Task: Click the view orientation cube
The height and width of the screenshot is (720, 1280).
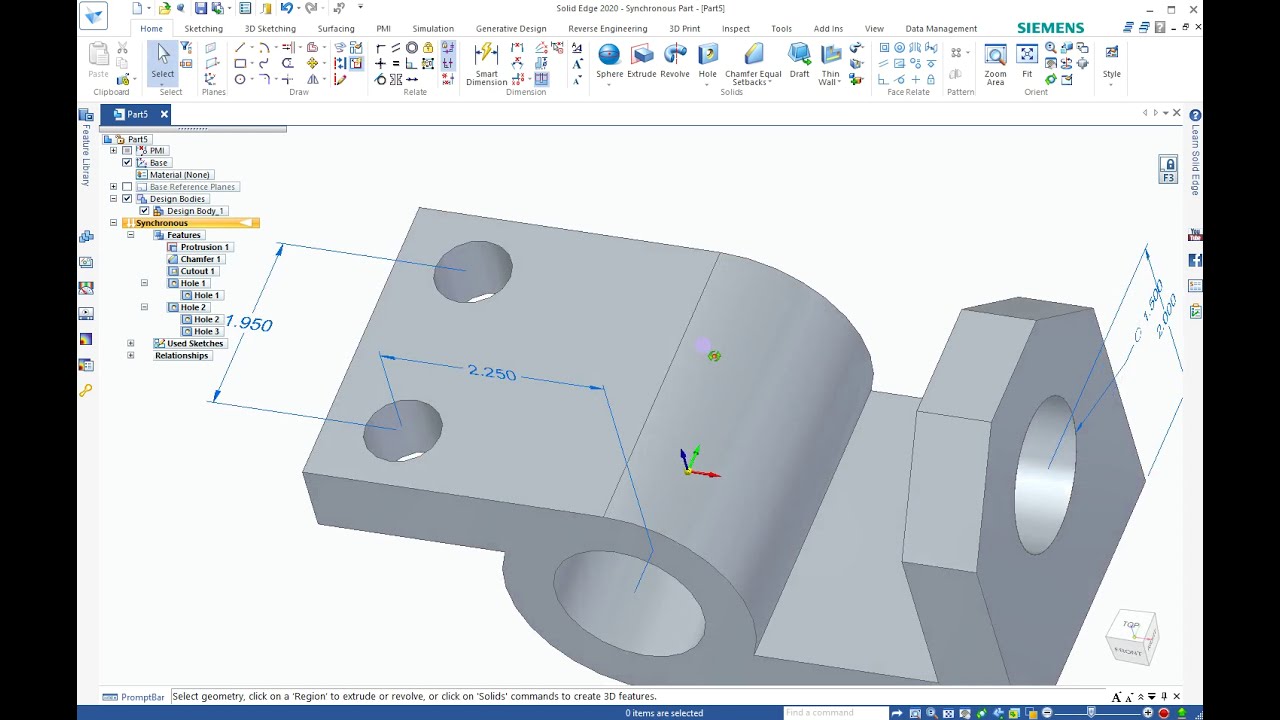Action: pos(1131,636)
